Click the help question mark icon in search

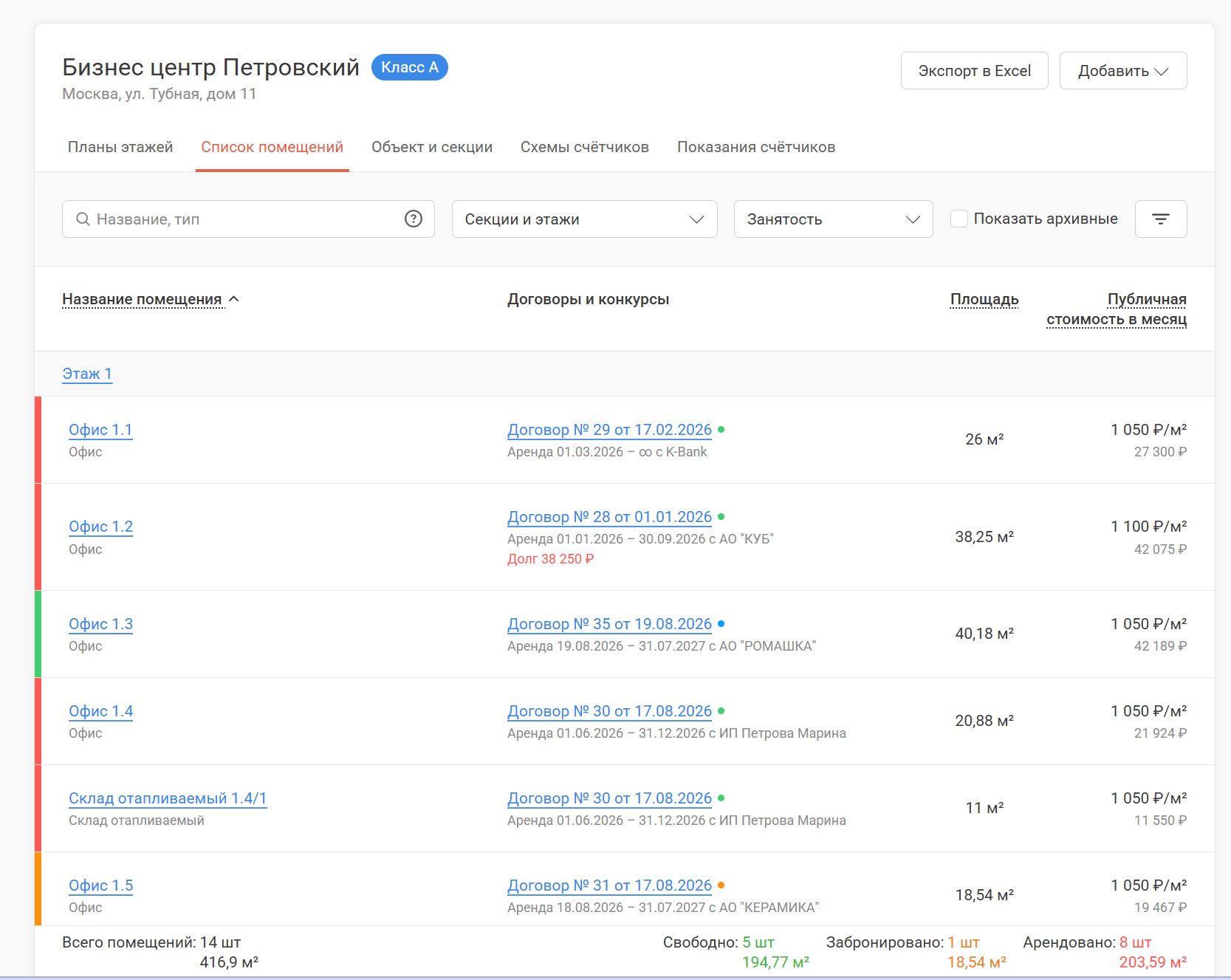(x=414, y=219)
